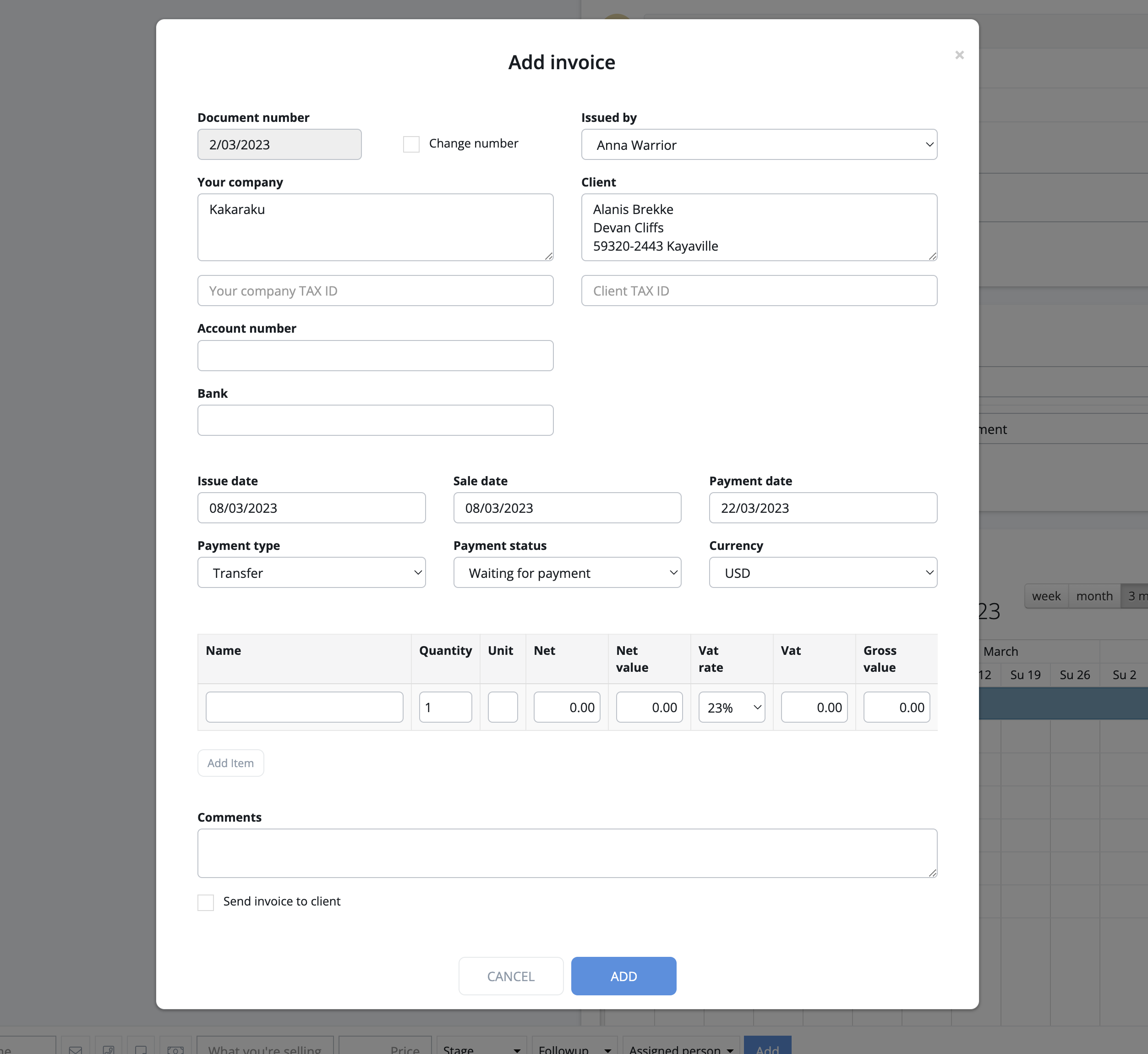The height and width of the screenshot is (1054, 1148).
Task: Click the envelope email icon
Action: point(75,1049)
